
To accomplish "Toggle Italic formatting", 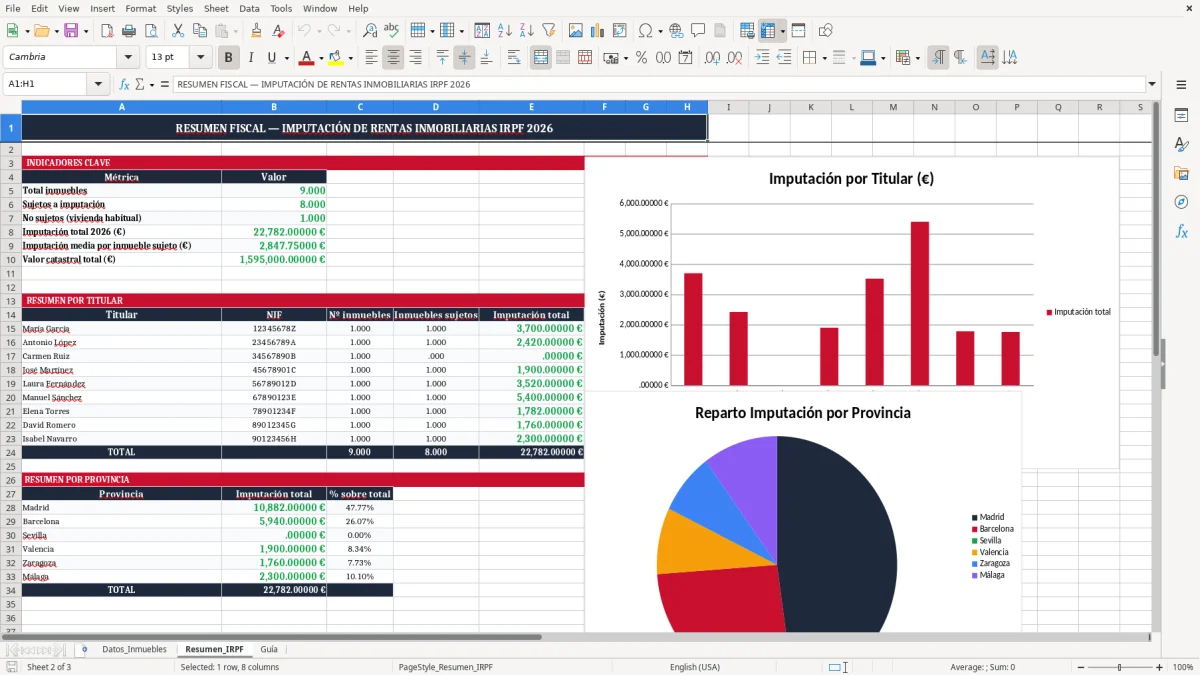I will pos(250,58).
